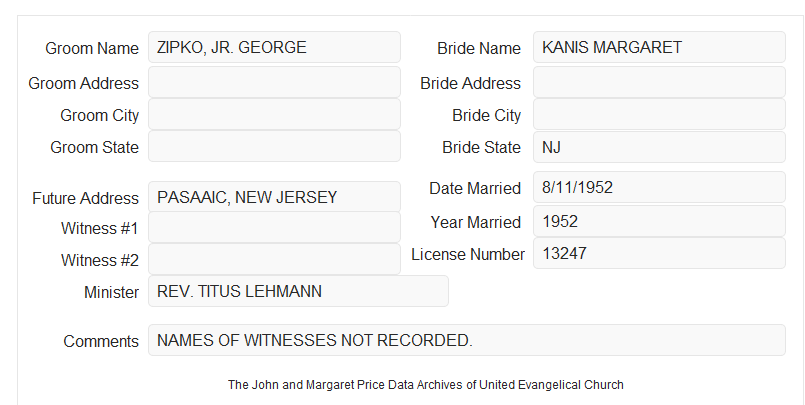
Task: Focus the Year Married field showing 1952
Action: tap(659, 221)
